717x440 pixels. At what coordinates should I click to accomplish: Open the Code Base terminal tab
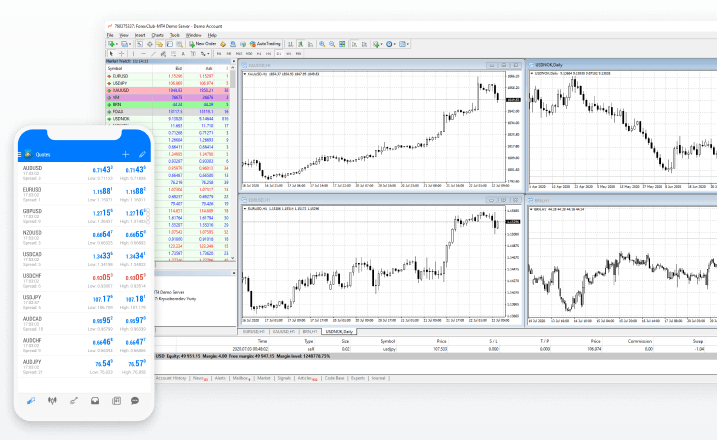tap(334, 378)
